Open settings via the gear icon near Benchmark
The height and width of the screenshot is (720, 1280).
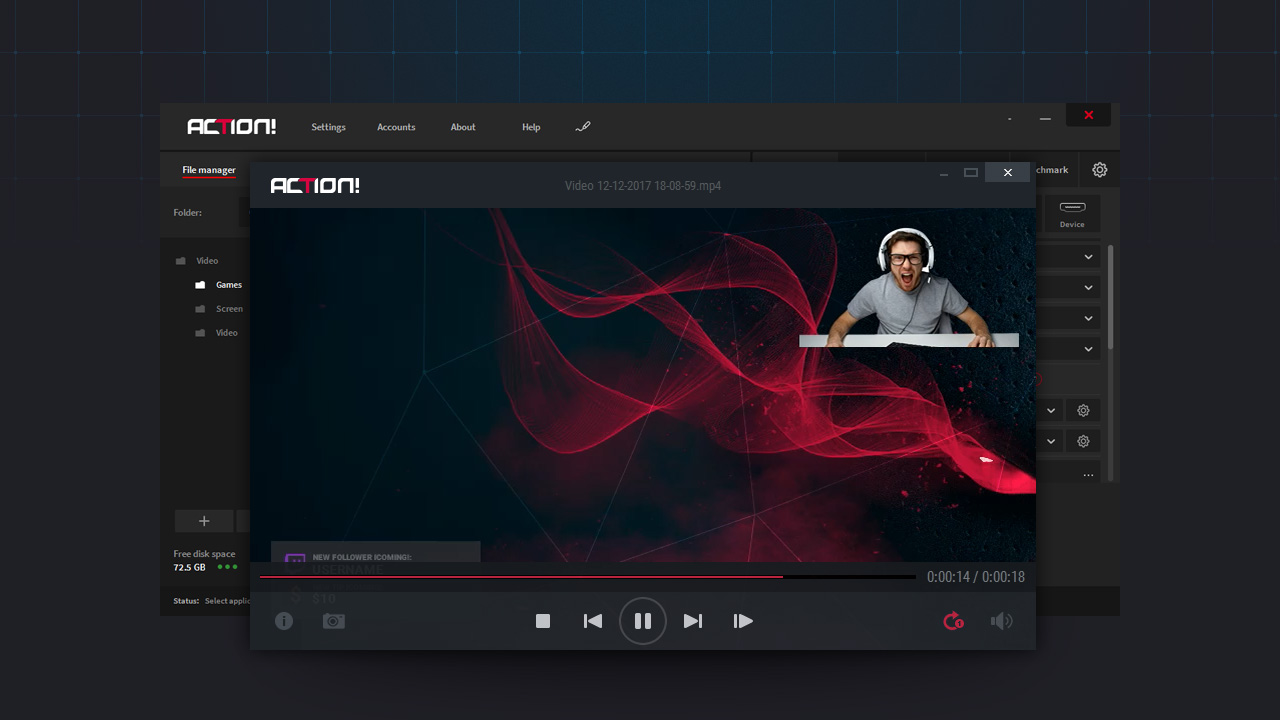1100,170
